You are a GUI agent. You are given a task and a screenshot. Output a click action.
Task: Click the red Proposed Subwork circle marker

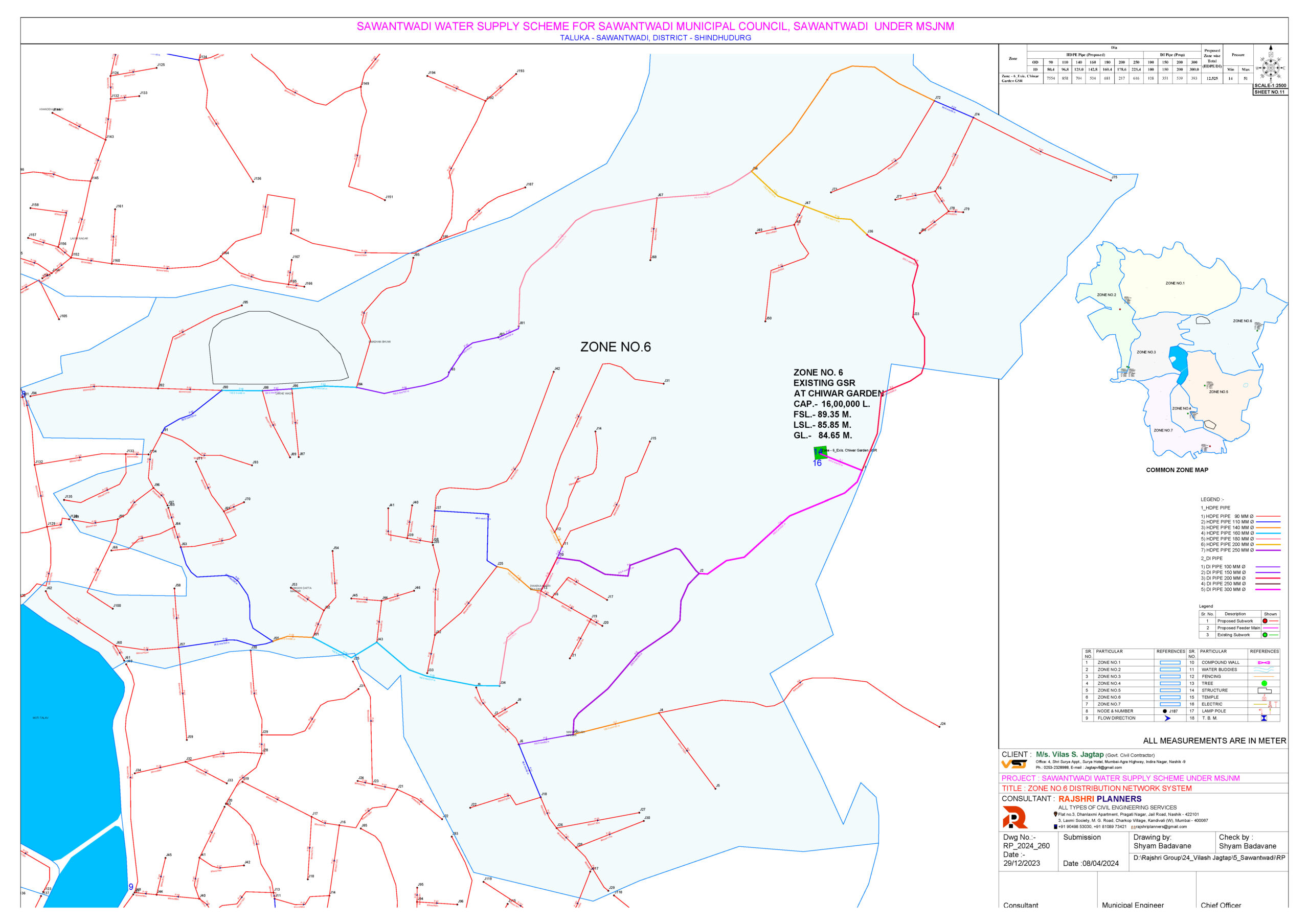click(1265, 621)
